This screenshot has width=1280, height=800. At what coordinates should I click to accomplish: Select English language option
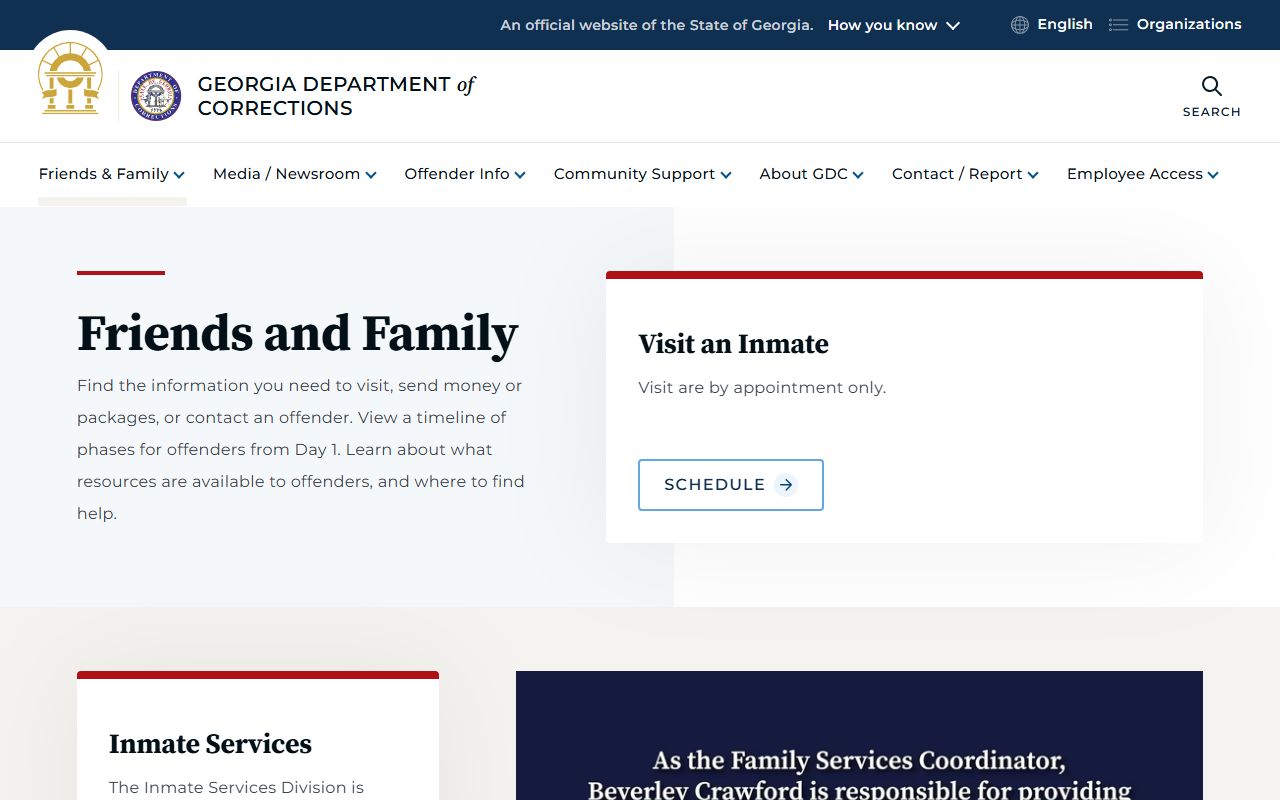click(1065, 24)
